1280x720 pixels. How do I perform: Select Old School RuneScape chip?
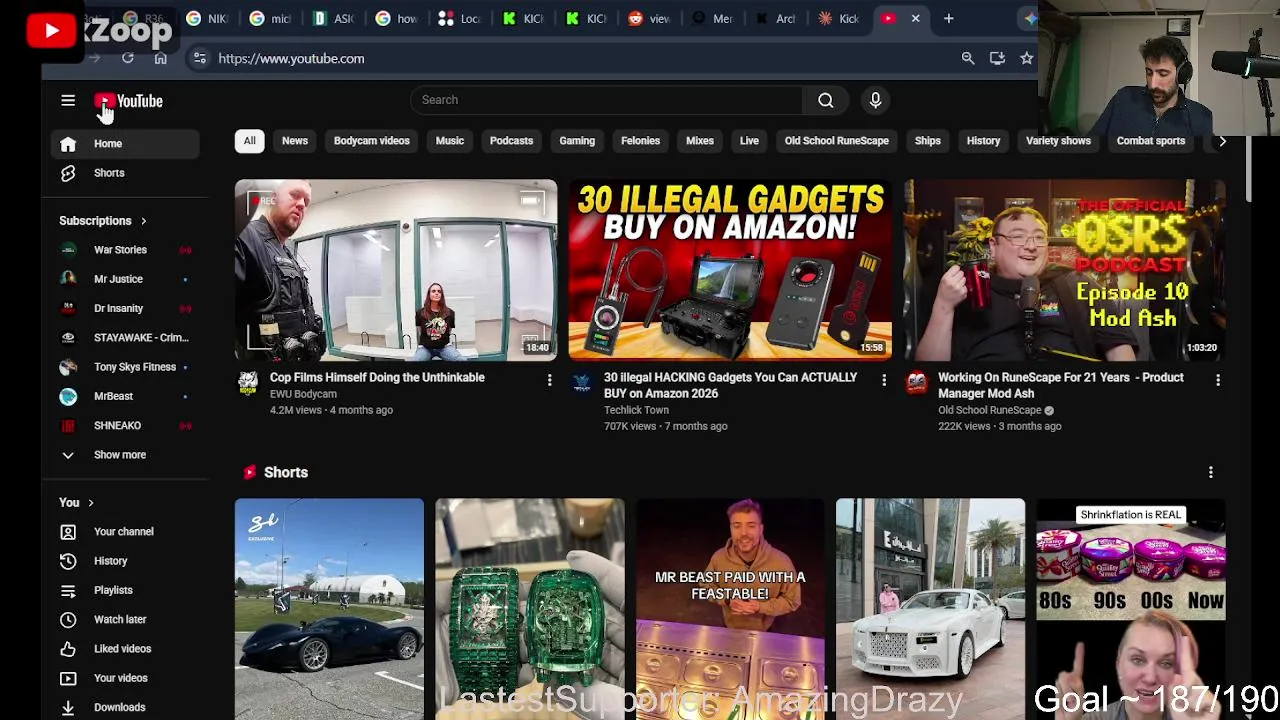[x=837, y=141]
